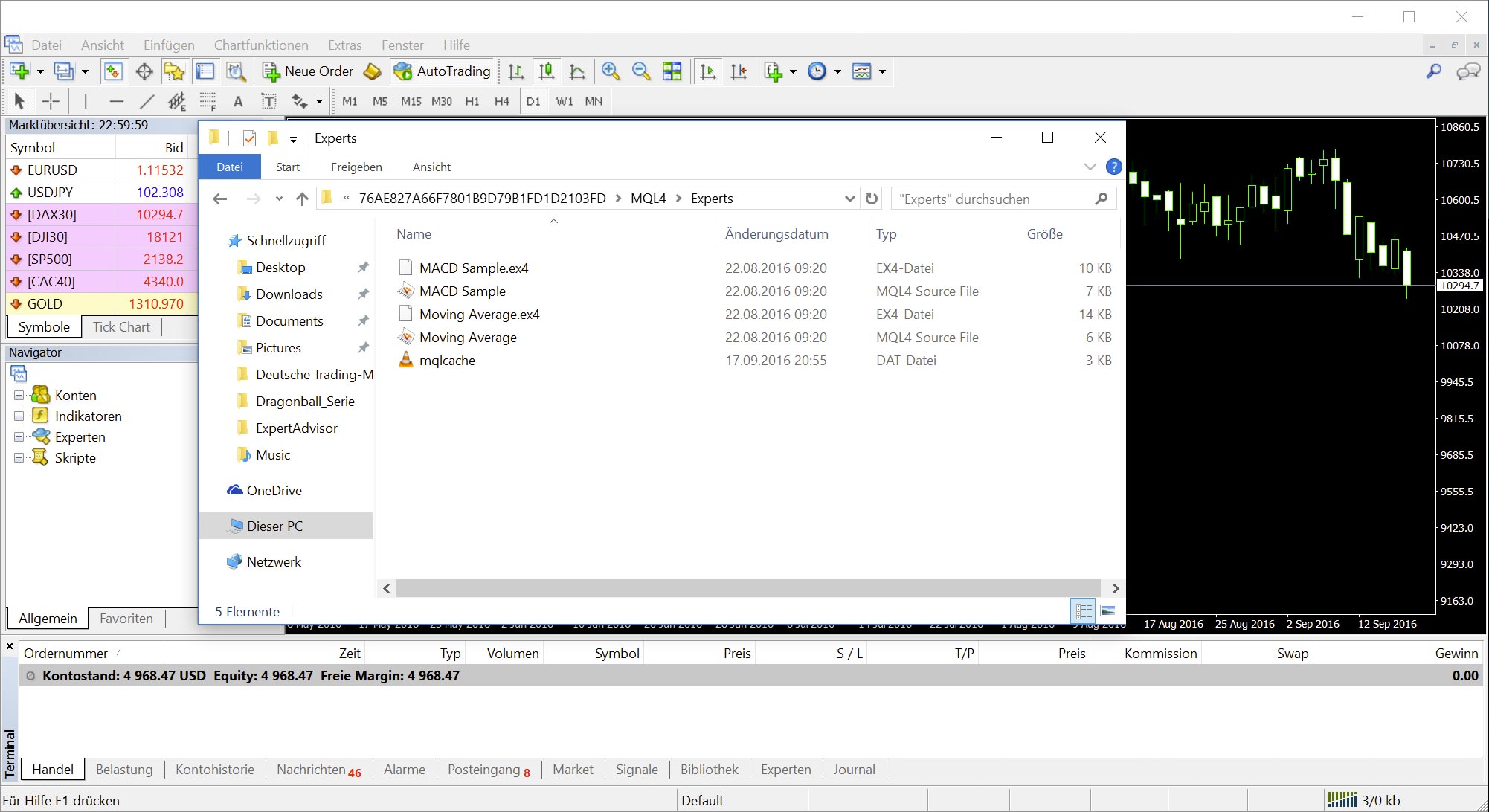The image size is (1489, 812).
Task: Open Explorer help question mark
Action: [x=1113, y=167]
